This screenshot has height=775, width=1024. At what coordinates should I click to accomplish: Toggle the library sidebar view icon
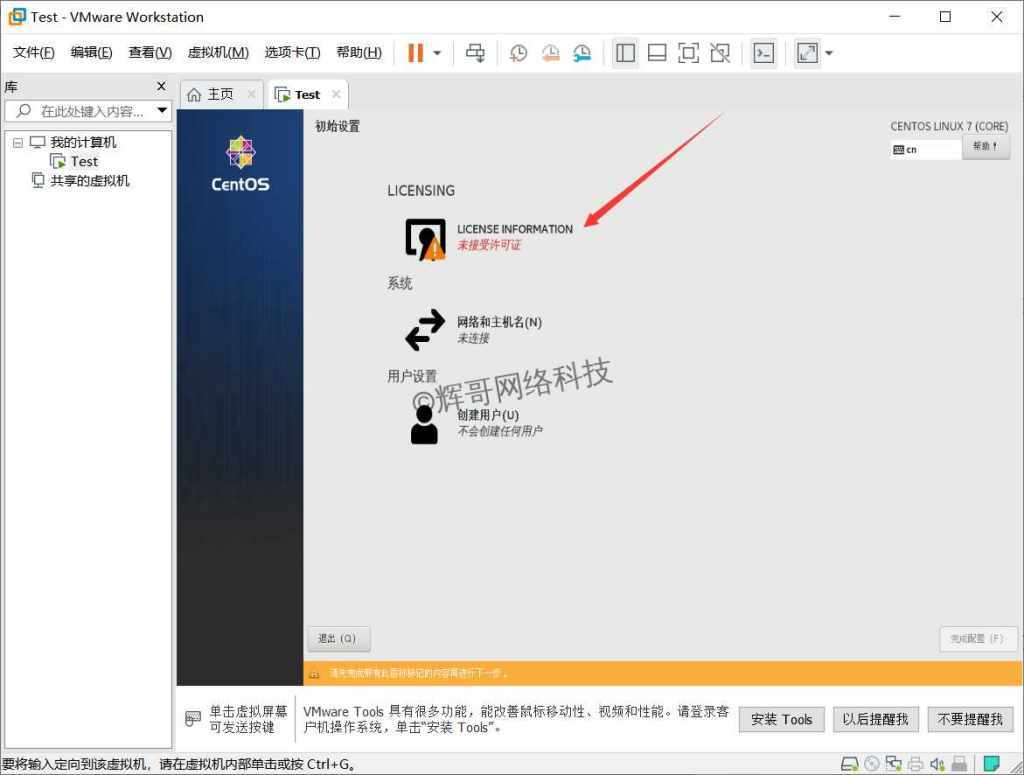click(x=625, y=53)
